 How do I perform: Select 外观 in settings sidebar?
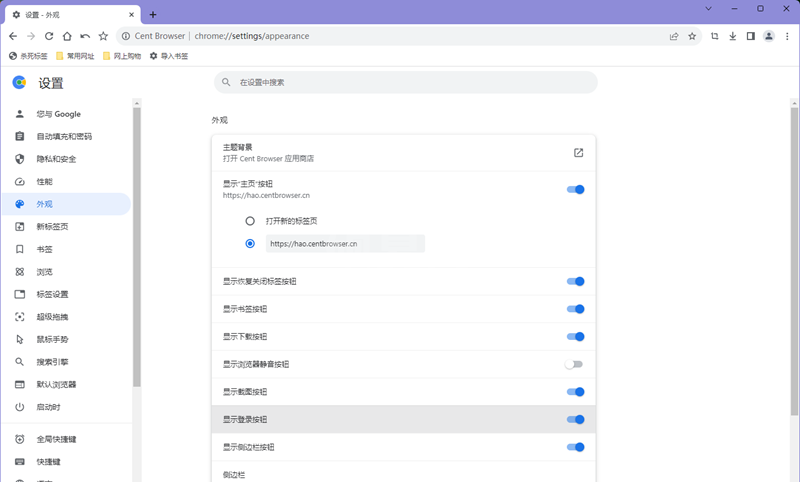pos(66,204)
